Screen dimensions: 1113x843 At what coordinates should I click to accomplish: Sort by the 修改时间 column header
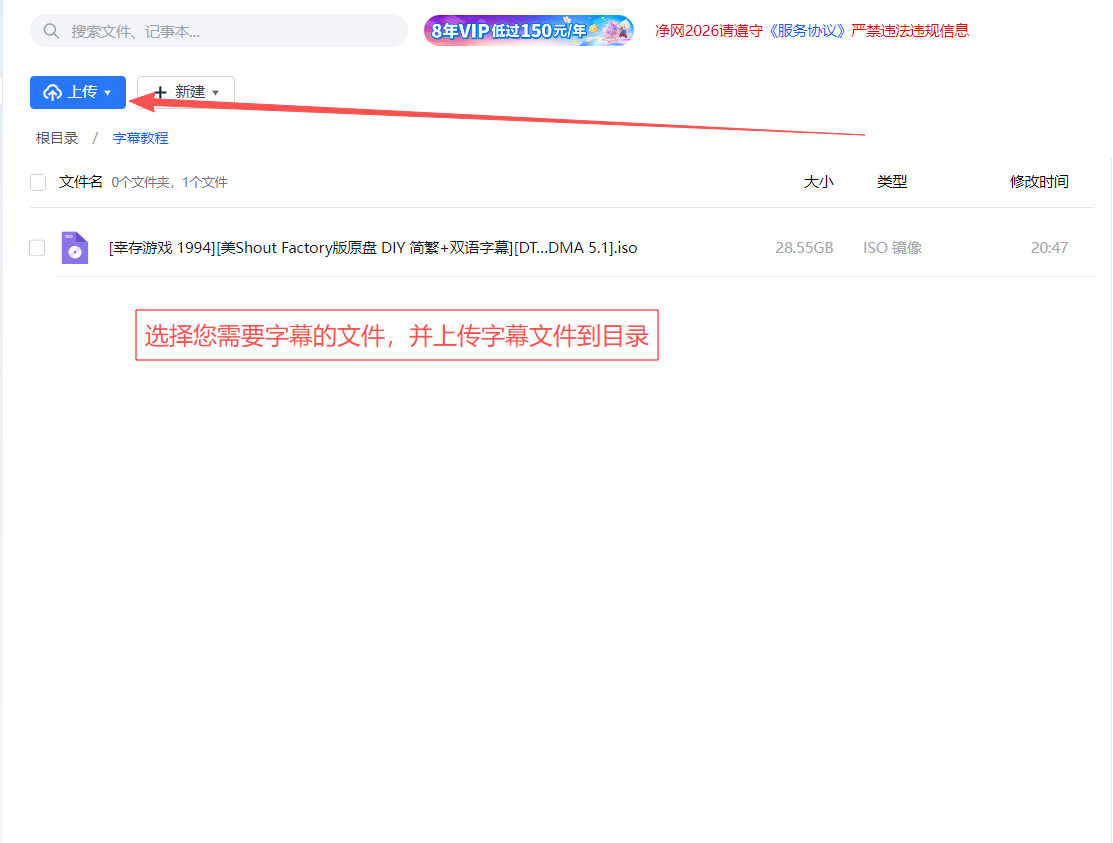coord(1039,182)
